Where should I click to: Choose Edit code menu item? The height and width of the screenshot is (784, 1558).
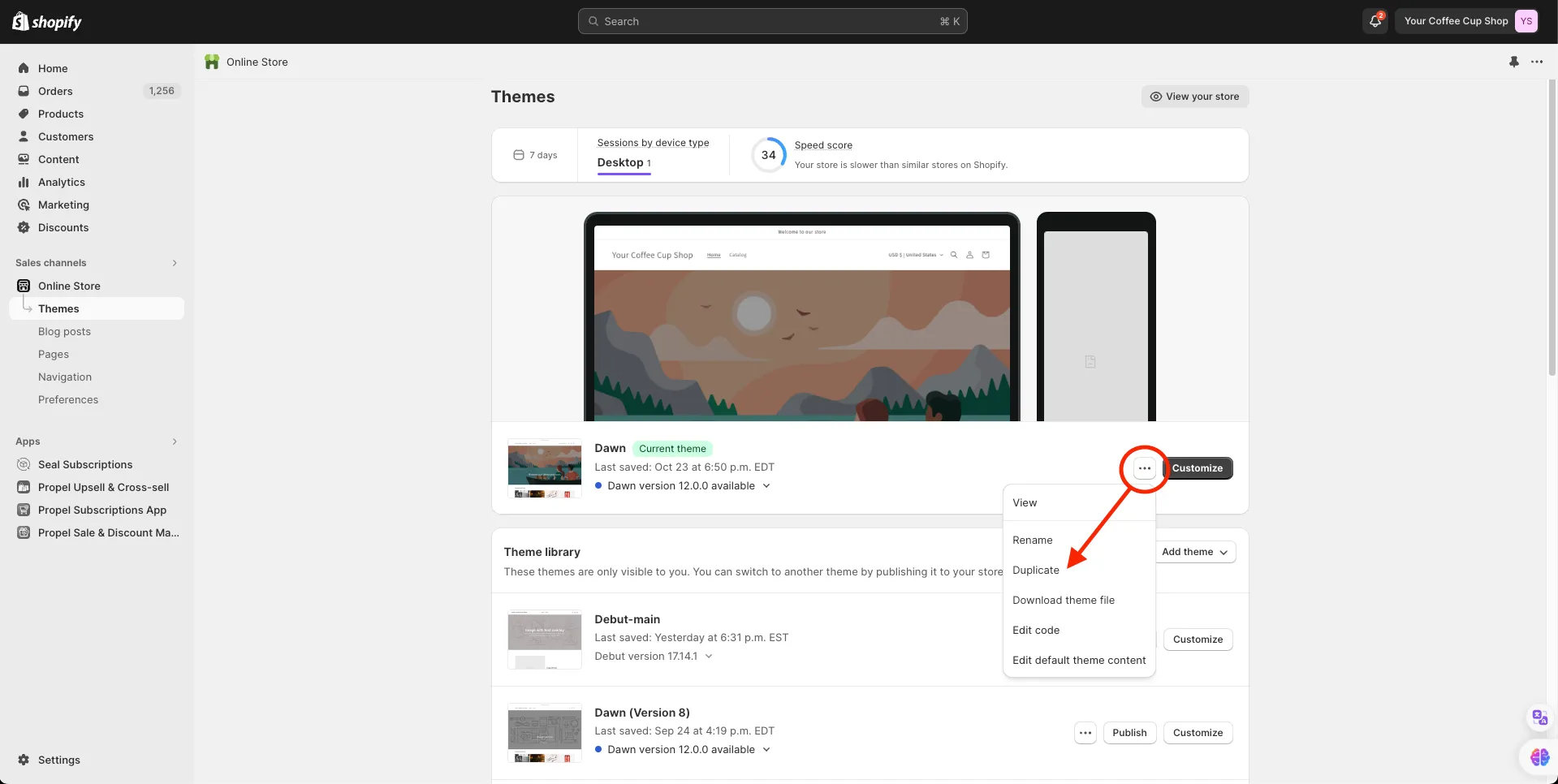tap(1079, 631)
